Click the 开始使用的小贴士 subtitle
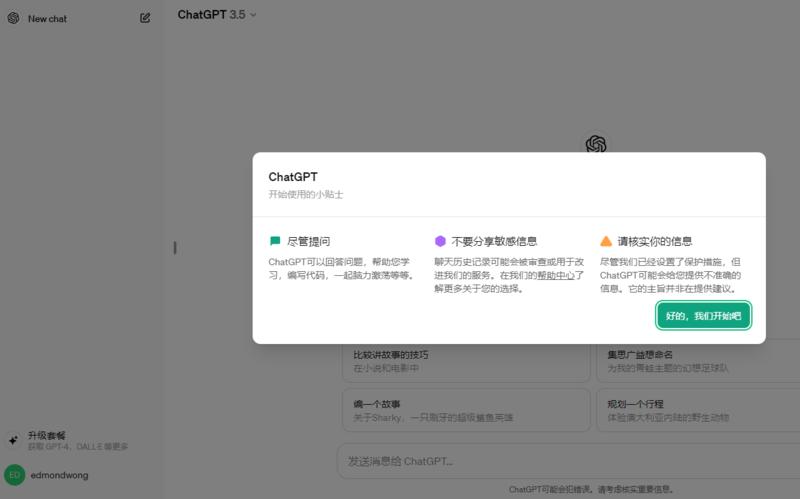Image resolution: width=800 pixels, height=499 pixels. click(x=306, y=194)
